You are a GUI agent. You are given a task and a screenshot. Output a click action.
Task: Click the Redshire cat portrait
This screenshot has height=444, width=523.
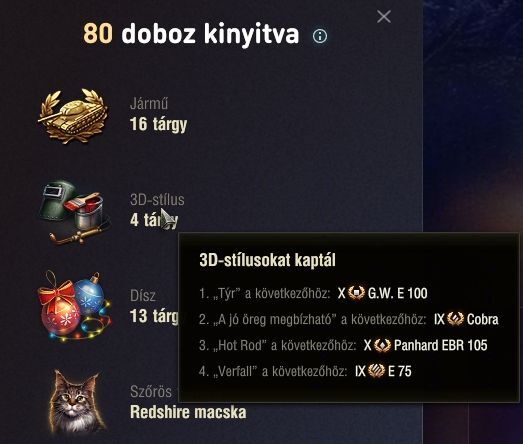tap(77, 400)
